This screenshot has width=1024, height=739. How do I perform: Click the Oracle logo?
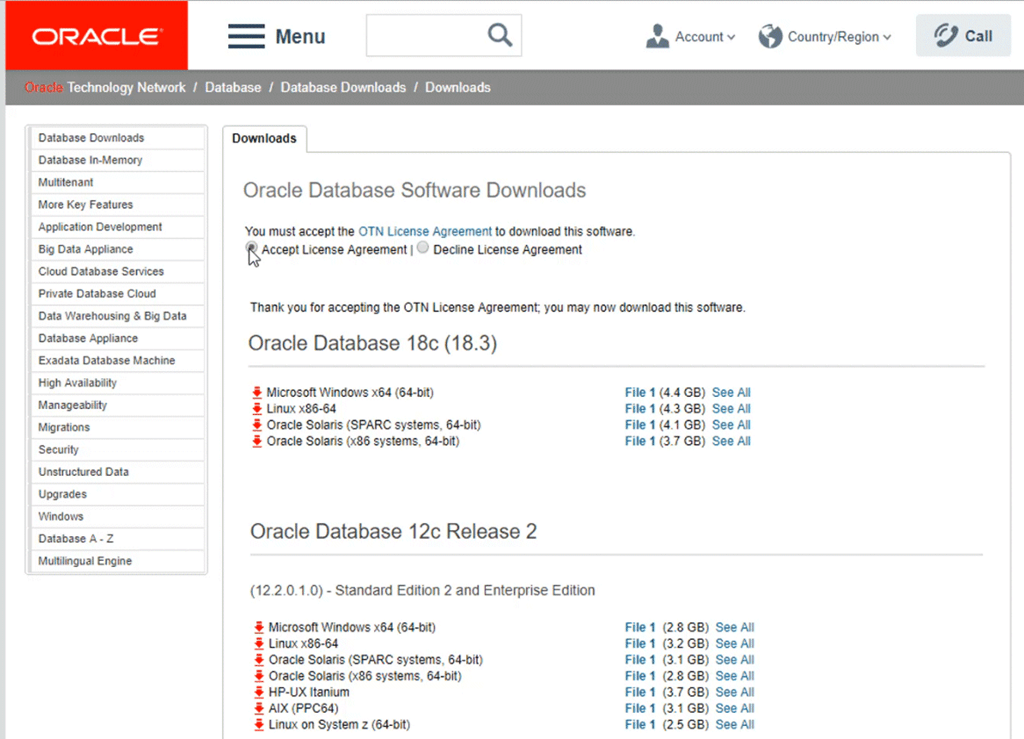97,36
